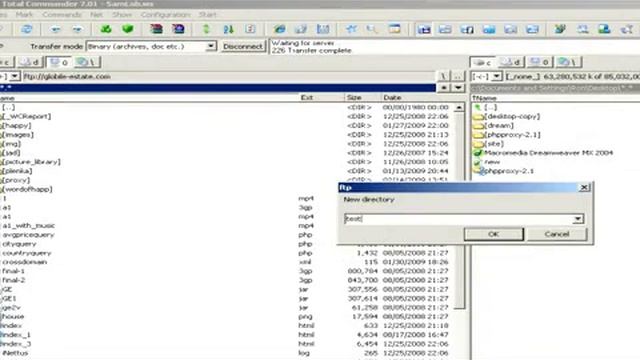Screen dimensions: 640x360
Task: Click the Disconnect button
Action: [243, 47]
